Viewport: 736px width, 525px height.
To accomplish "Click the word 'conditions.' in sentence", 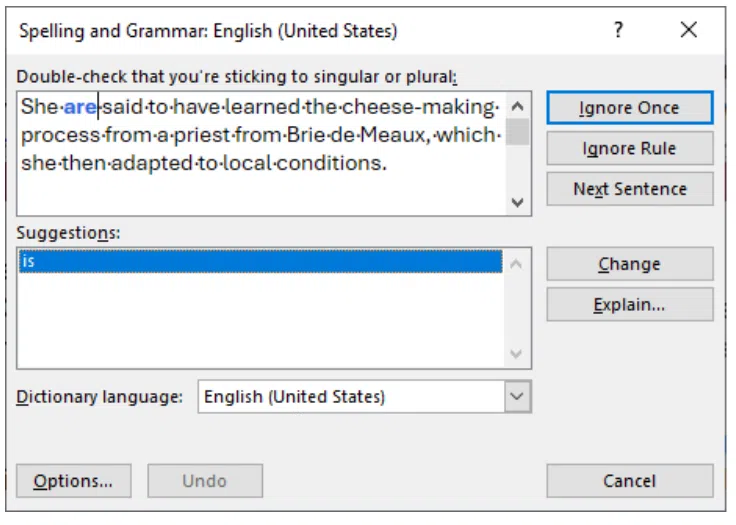I will click(331, 163).
